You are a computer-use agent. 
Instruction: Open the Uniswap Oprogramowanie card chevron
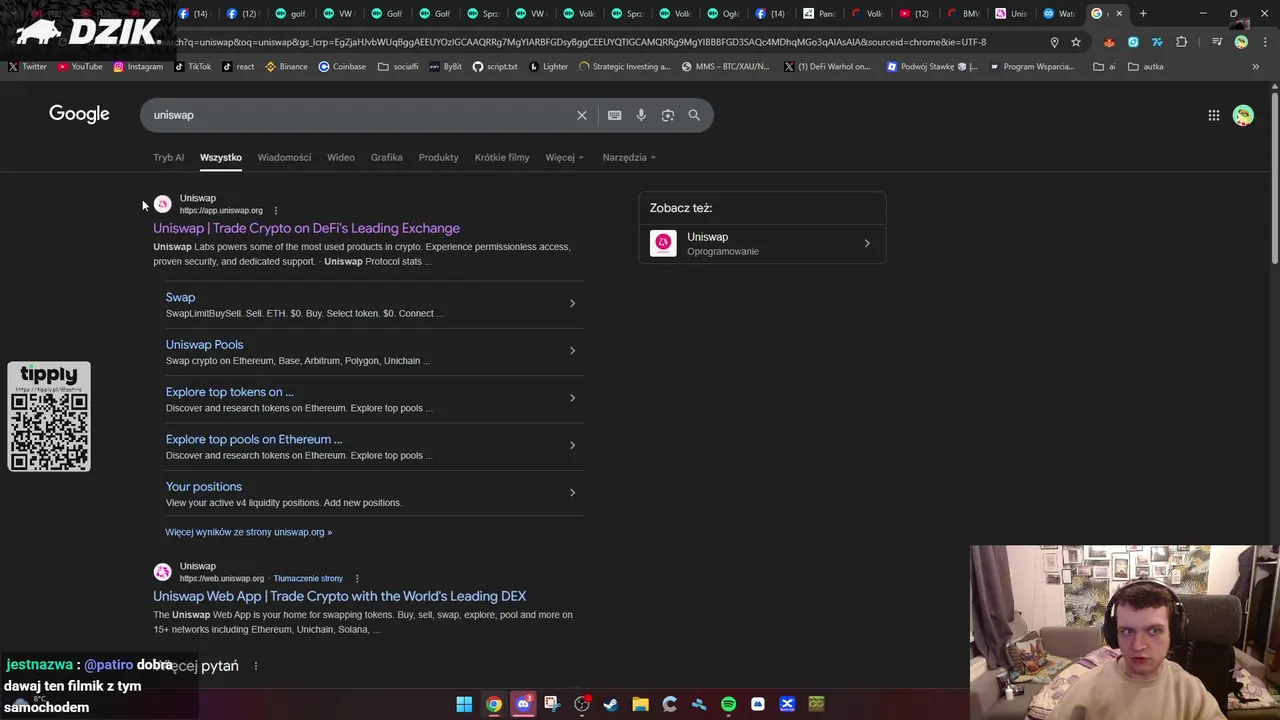pyautogui.click(x=867, y=243)
